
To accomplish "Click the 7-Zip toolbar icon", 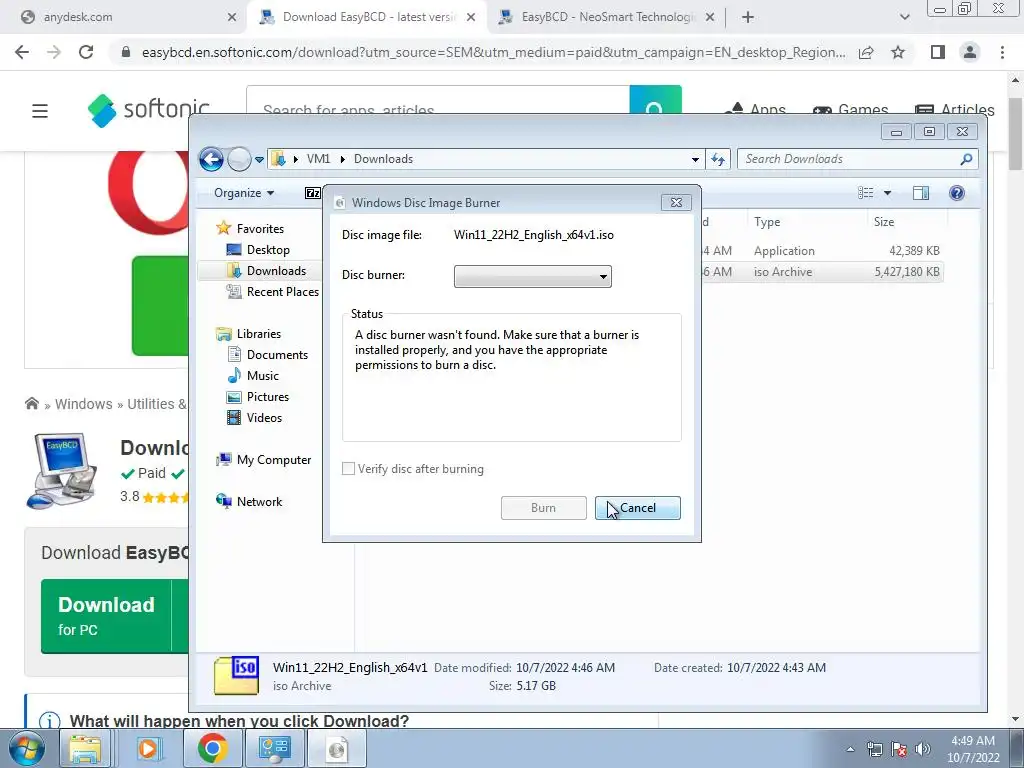I will [x=313, y=193].
